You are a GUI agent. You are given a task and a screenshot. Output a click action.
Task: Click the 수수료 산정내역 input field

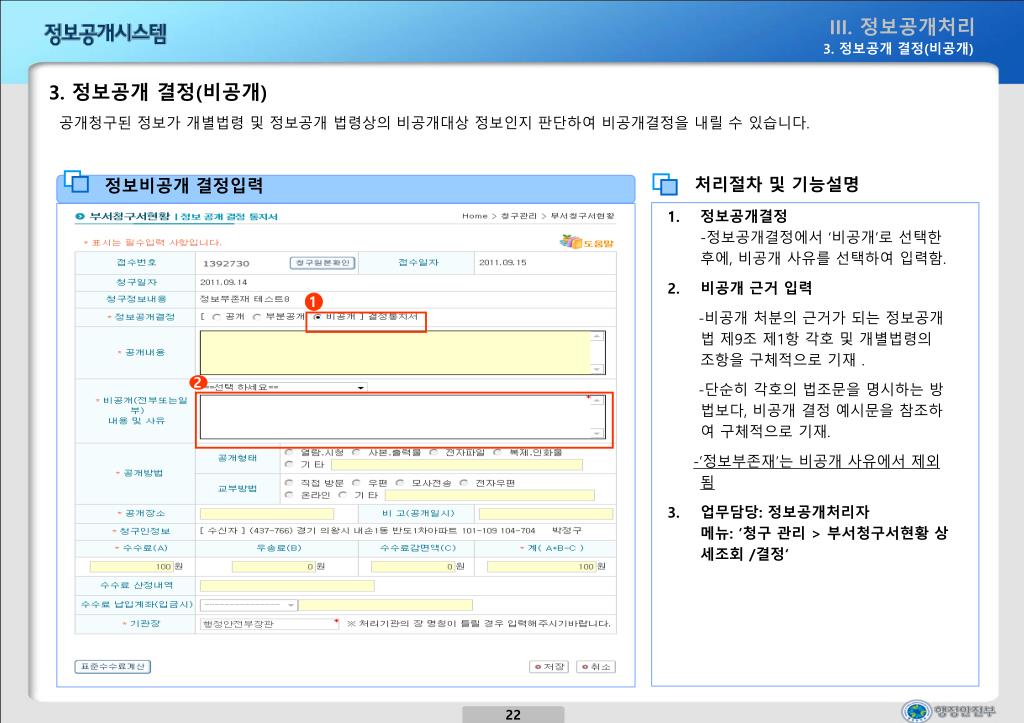[287, 586]
